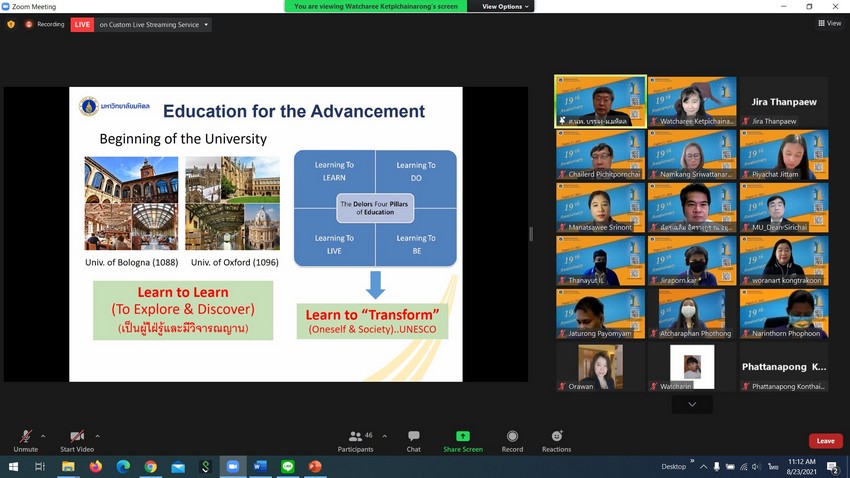Click the Record button in toolbar
850x478 pixels.
pyautogui.click(x=512, y=440)
